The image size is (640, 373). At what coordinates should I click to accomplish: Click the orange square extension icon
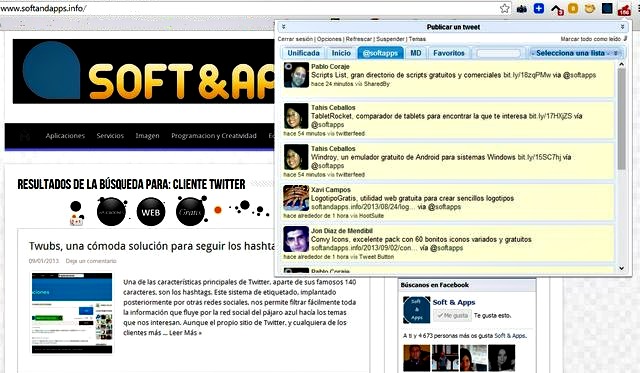573,8
